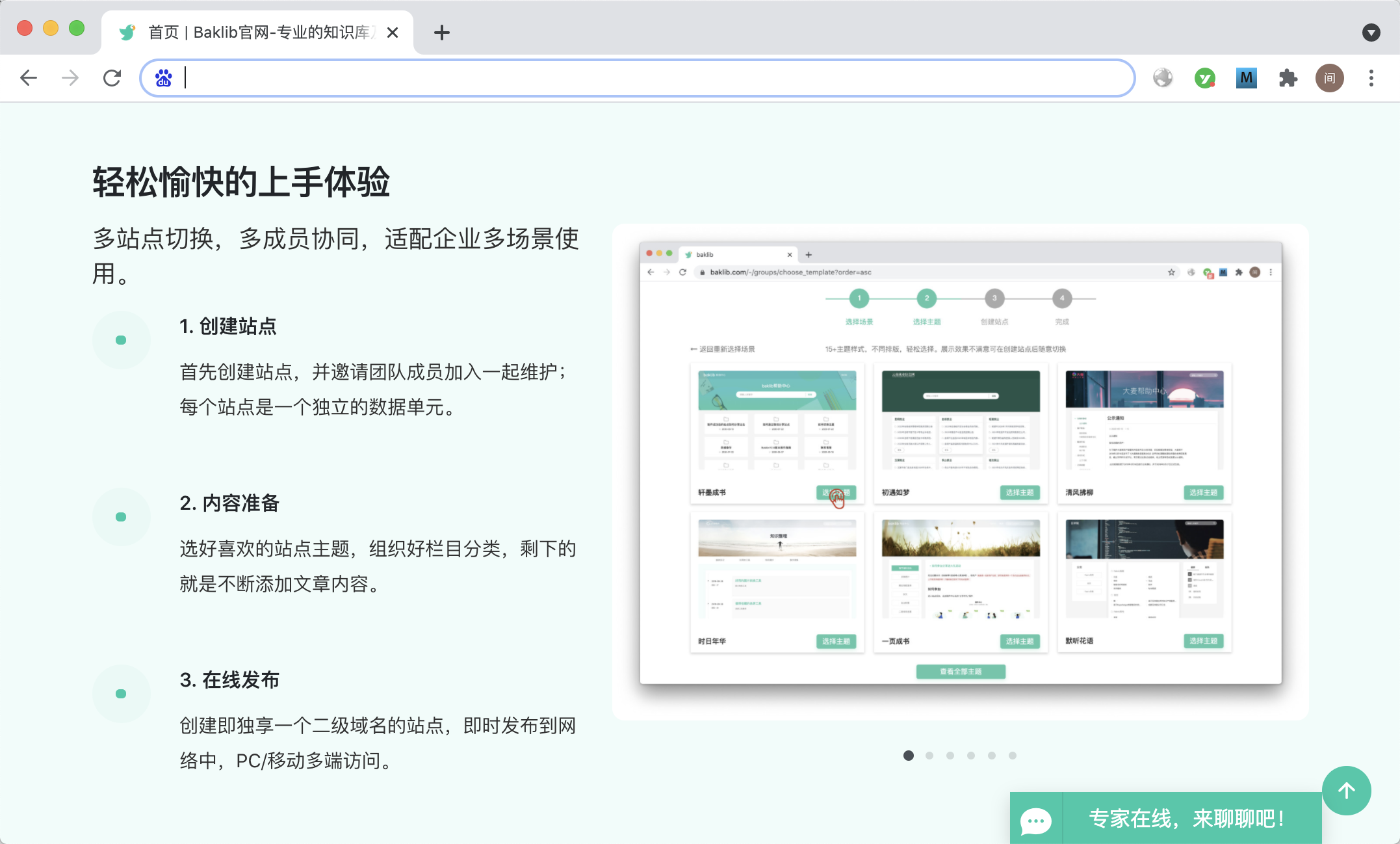Open a new browser tab
Image resolution: width=1400 pixels, height=844 pixels.
[442, 33]
